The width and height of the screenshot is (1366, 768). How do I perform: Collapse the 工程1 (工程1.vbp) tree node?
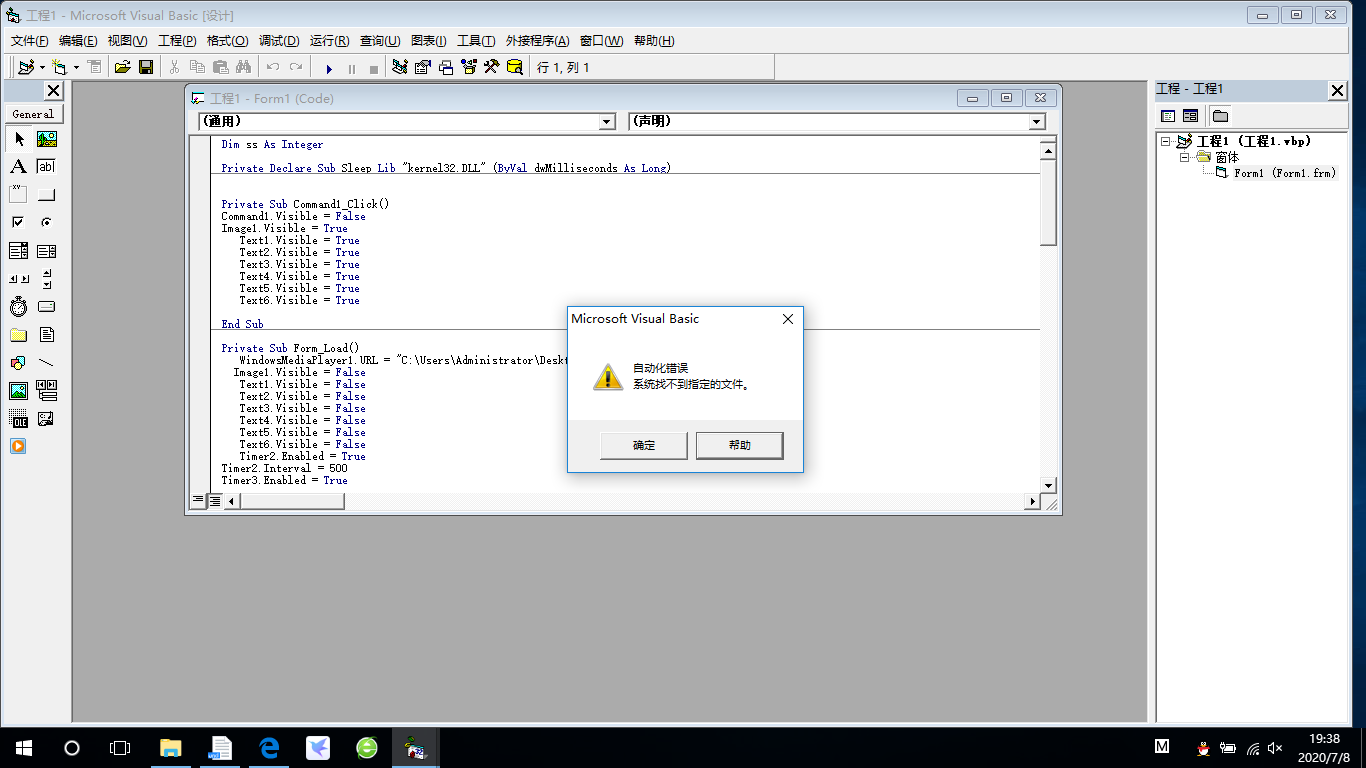click(1166, 141)
